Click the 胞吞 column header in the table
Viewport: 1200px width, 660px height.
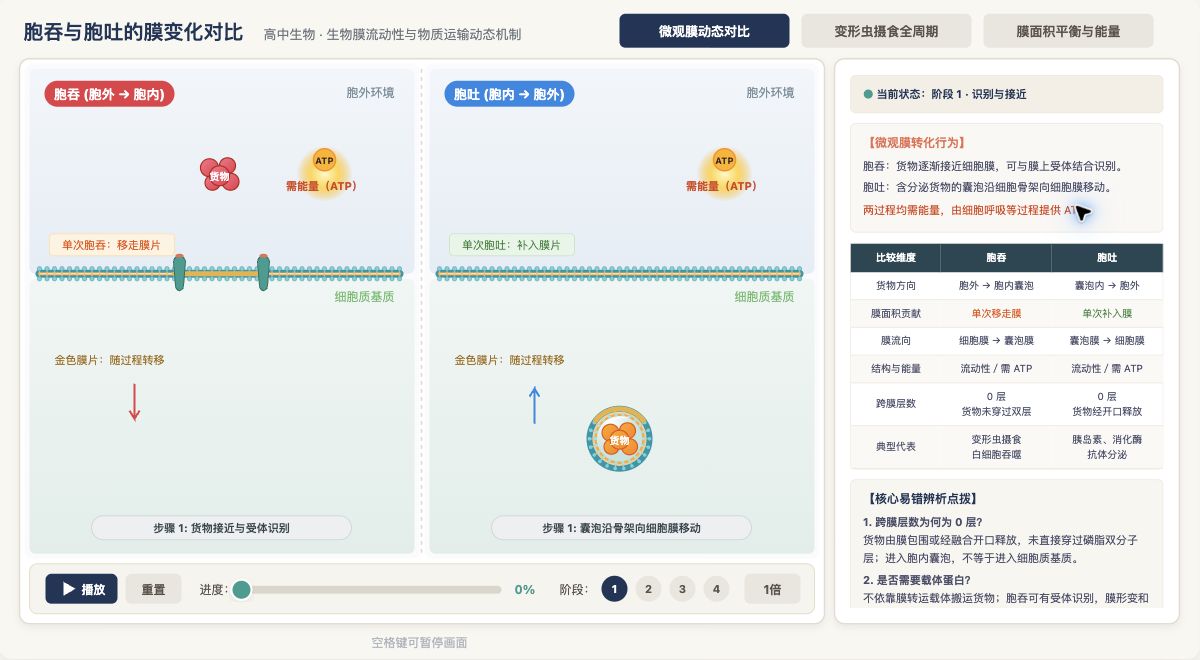click(996, 258)
